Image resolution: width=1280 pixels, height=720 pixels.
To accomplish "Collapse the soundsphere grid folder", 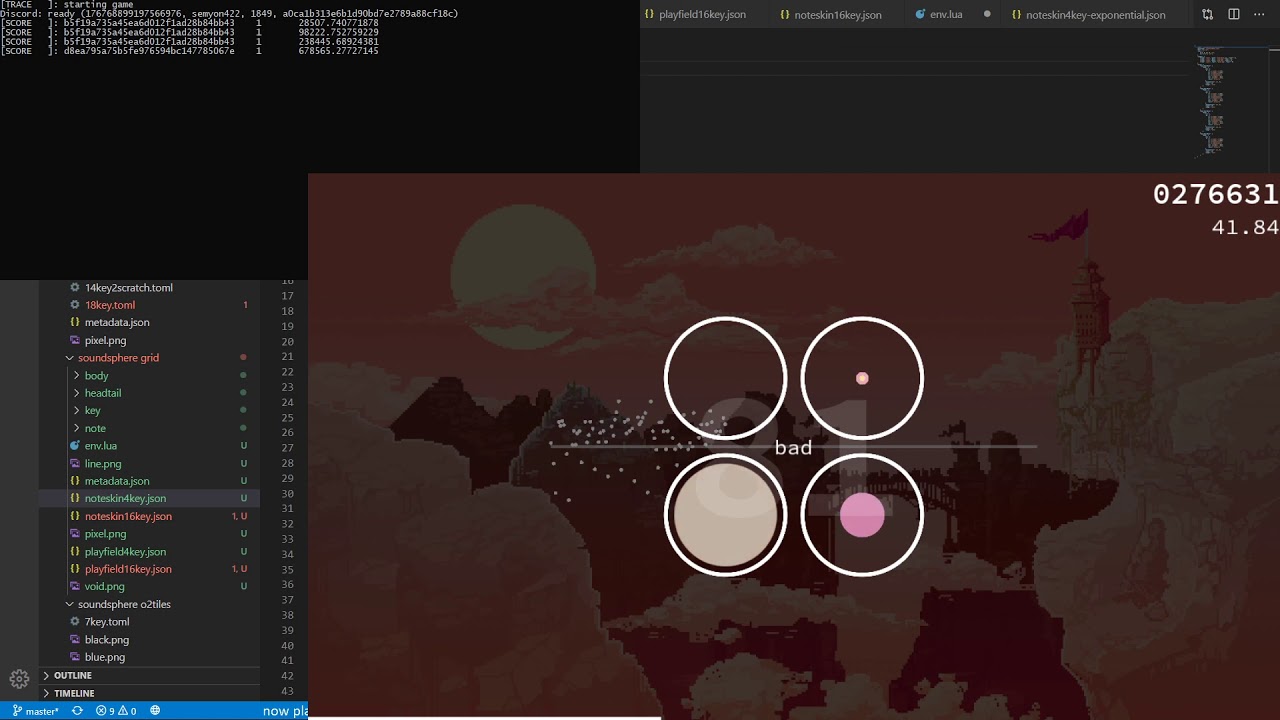I will point(69,358).
